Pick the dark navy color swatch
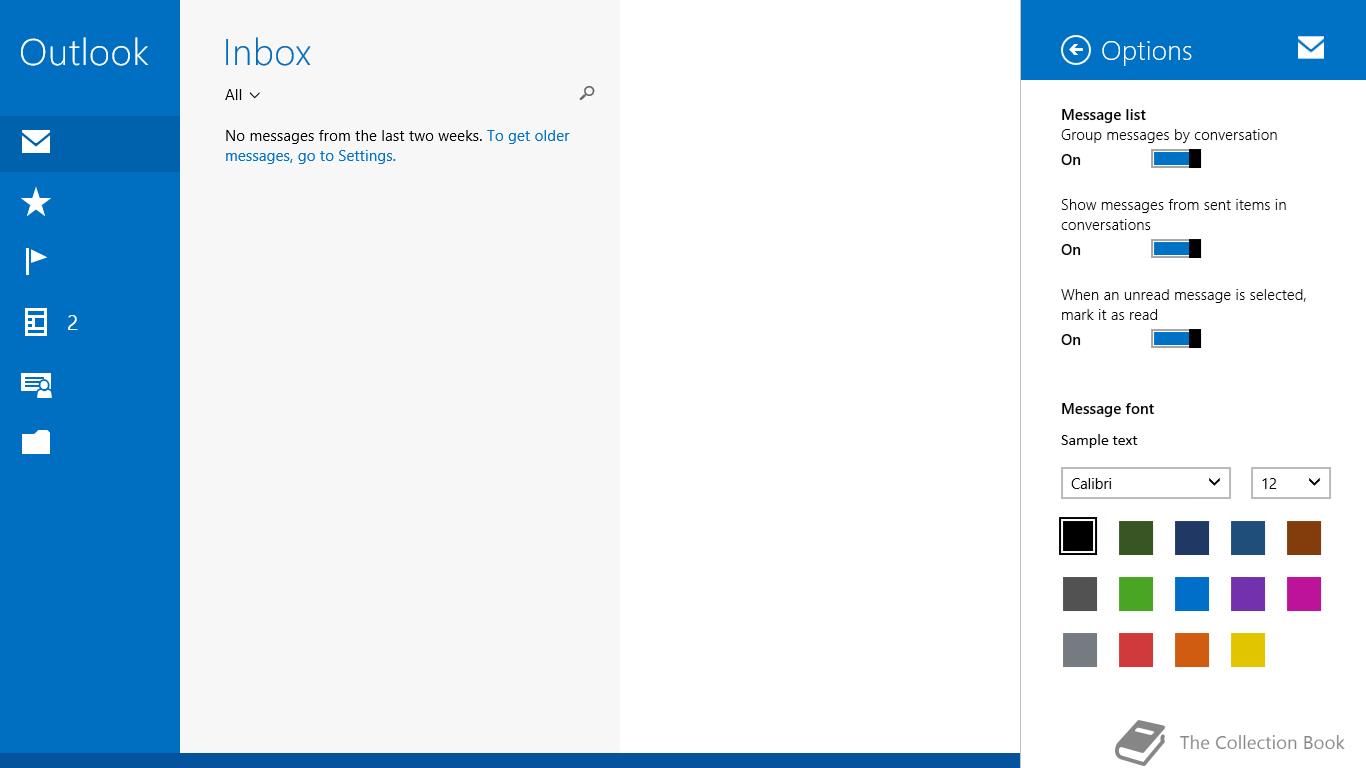This screenshot has height=768, width=1366. click(x=1192, y=538)
